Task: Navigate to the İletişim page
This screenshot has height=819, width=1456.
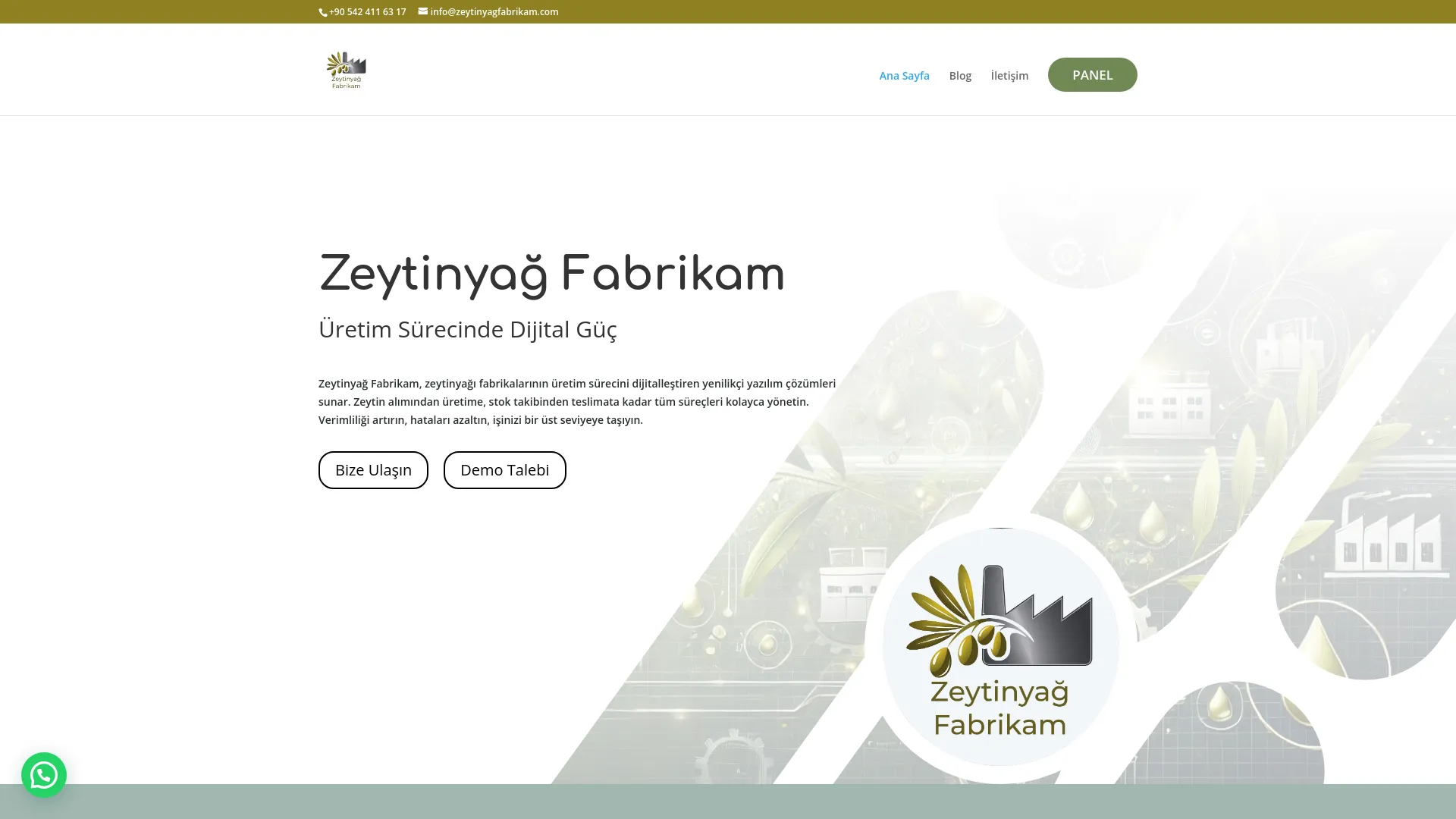Action: pyautogui.click(x=1009, y=75)
